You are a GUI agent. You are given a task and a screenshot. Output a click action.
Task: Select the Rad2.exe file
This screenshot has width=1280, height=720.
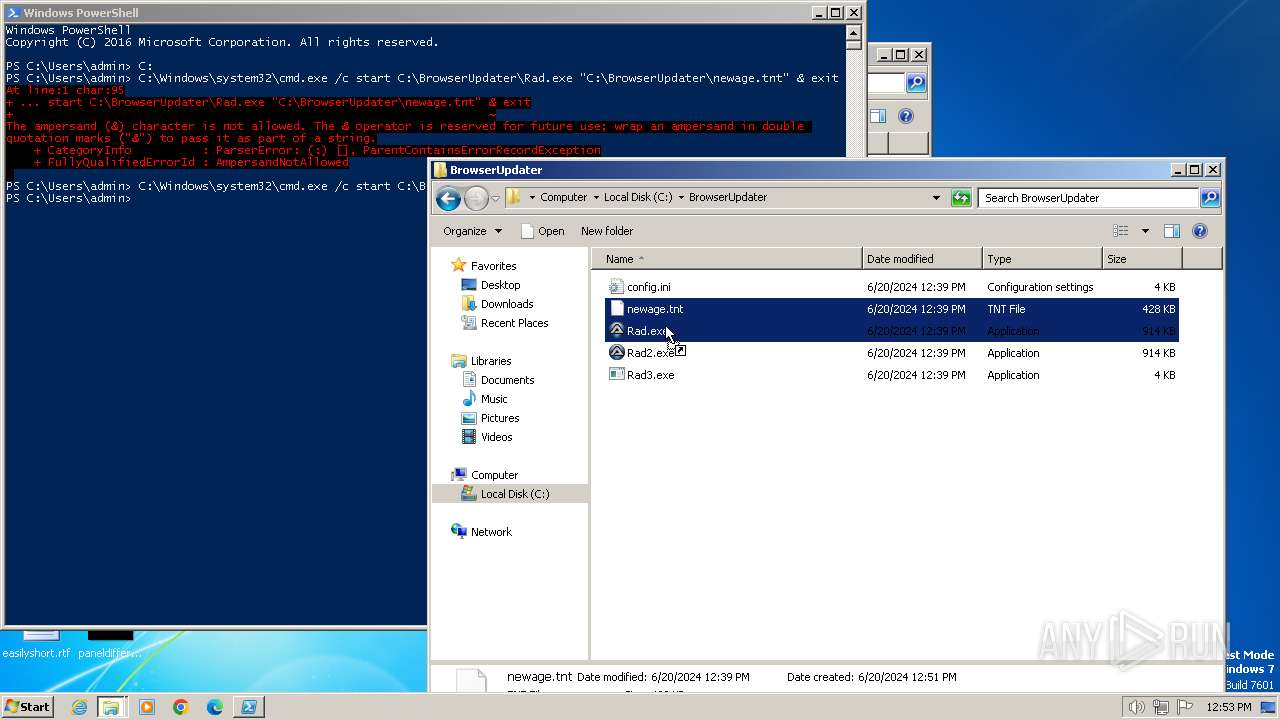[891, 353]
